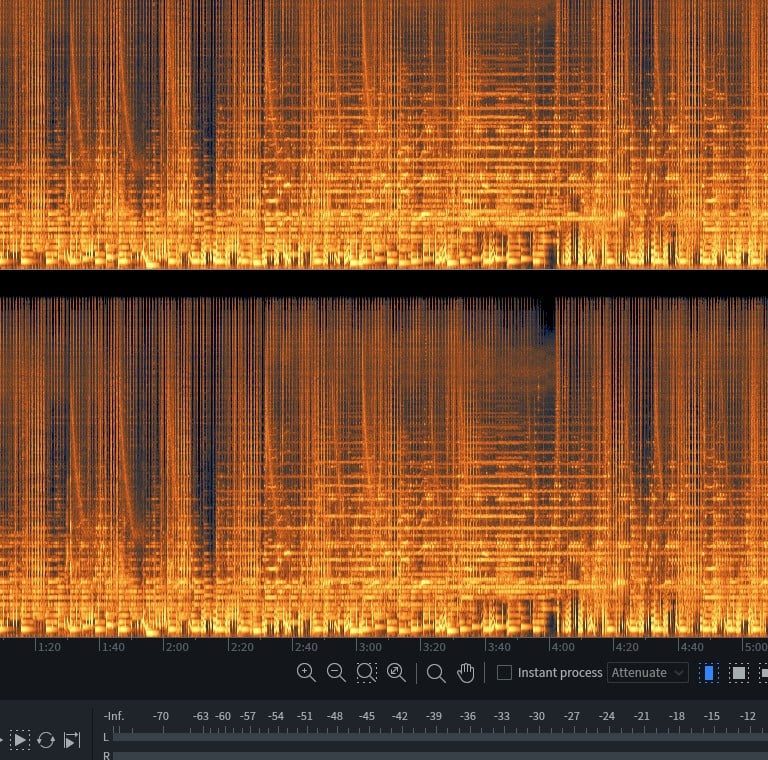Select the hand grab tool
The image size is (768, 760).
(x=466, y=672)
